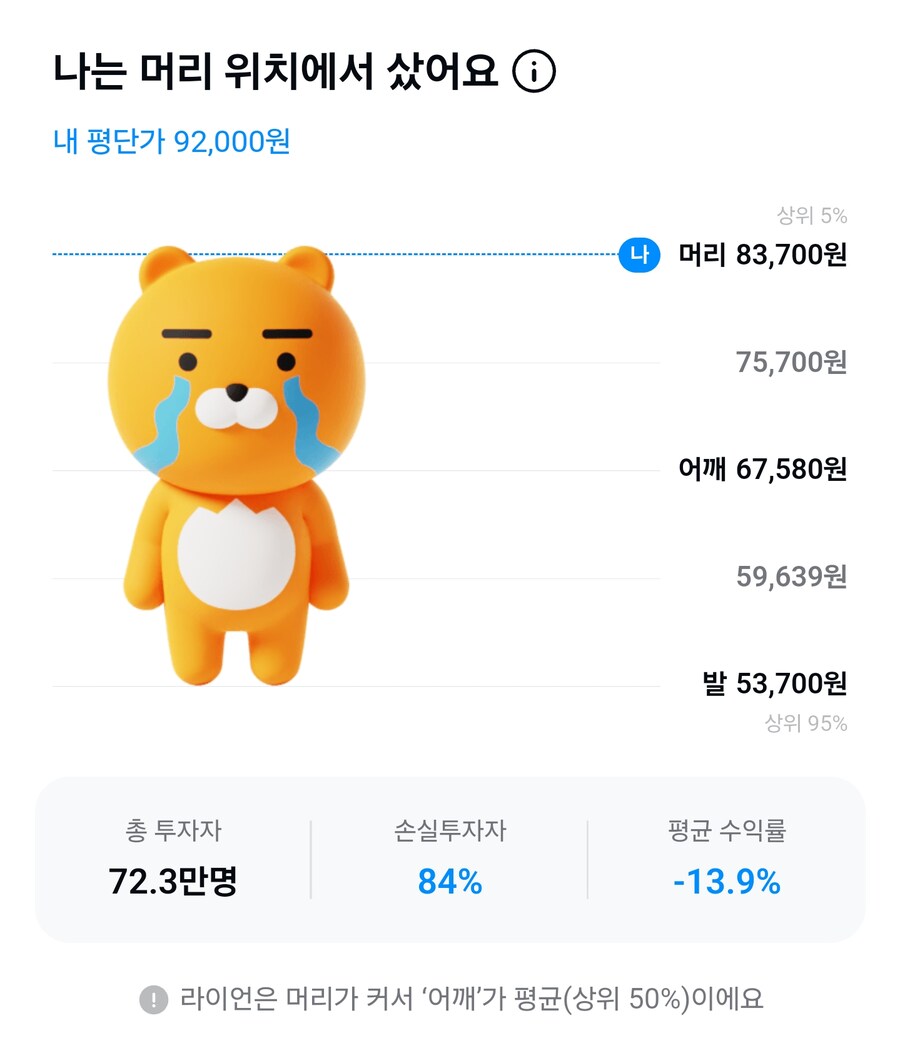Tap the dotted blue price line
This screenshot has width=900, height=1043.
pos(335,254)
